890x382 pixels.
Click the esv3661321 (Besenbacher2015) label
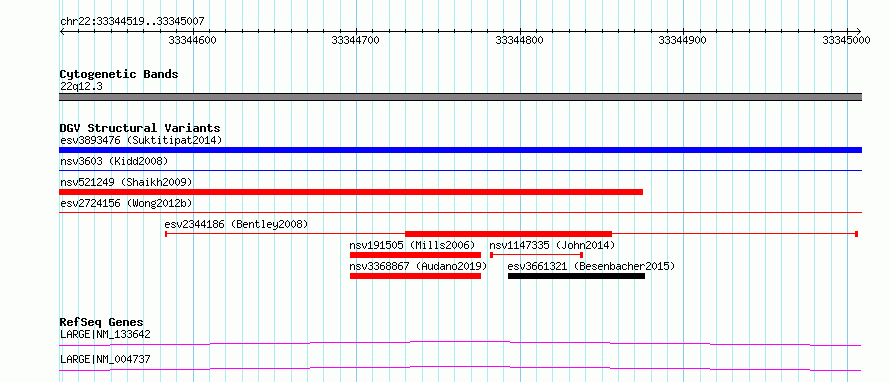coord(591,266)
